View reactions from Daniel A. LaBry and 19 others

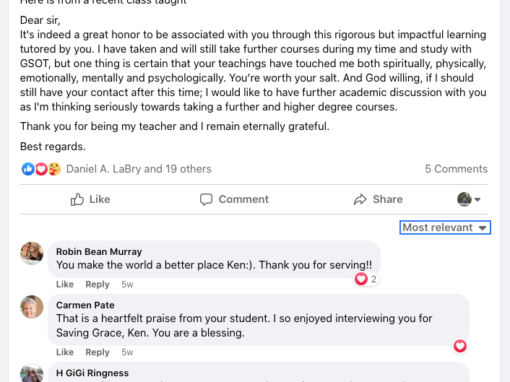[139, 169]
